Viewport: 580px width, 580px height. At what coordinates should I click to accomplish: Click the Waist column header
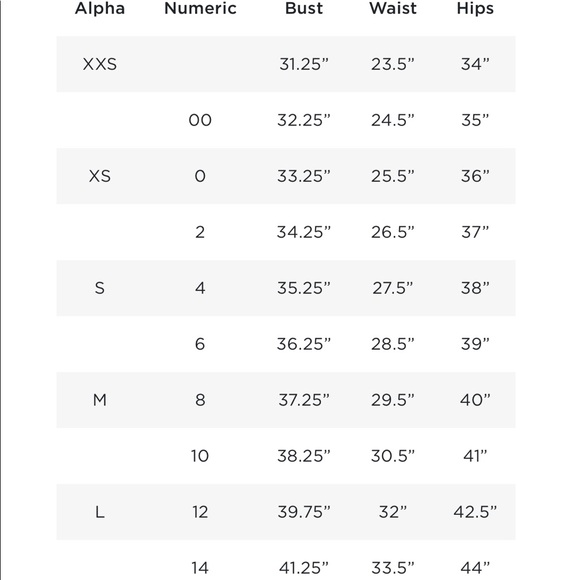coord(393,9)
